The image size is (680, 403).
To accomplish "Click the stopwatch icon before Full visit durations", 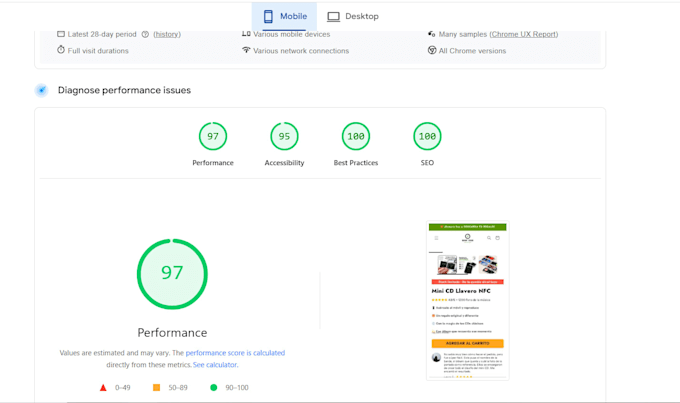I will (61, 50).
